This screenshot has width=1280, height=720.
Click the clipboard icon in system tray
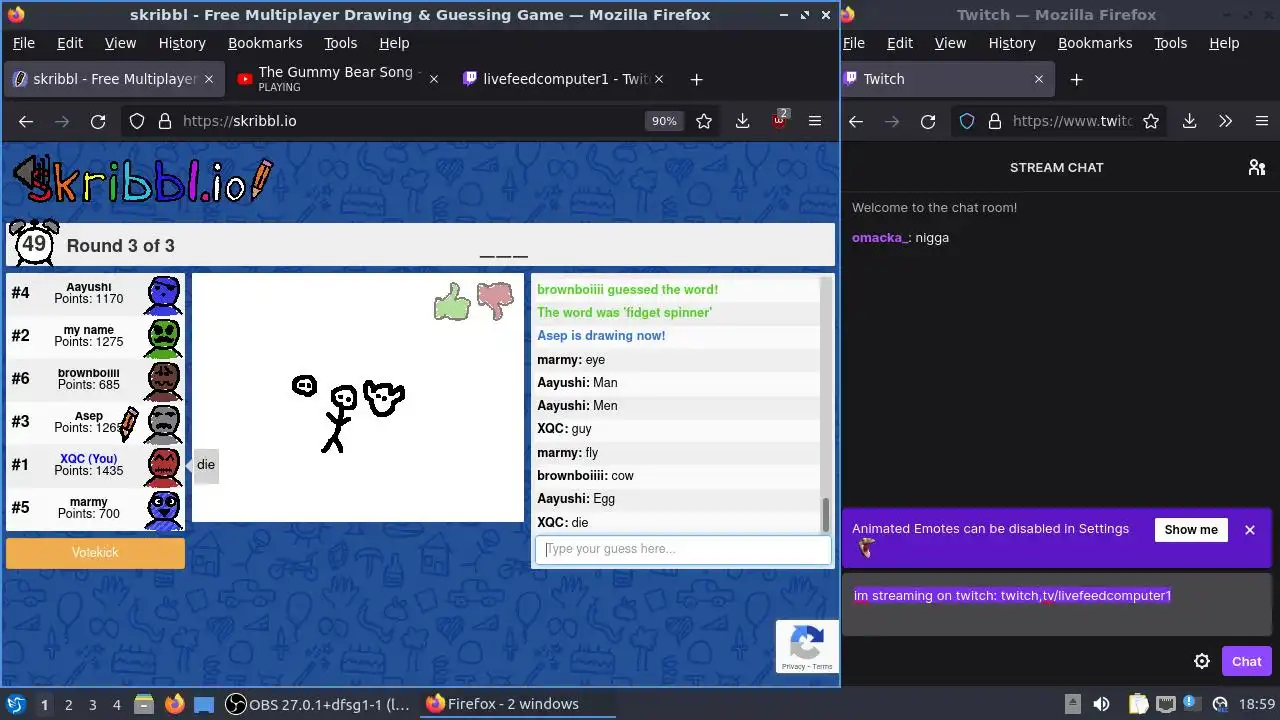(1138, 704)
